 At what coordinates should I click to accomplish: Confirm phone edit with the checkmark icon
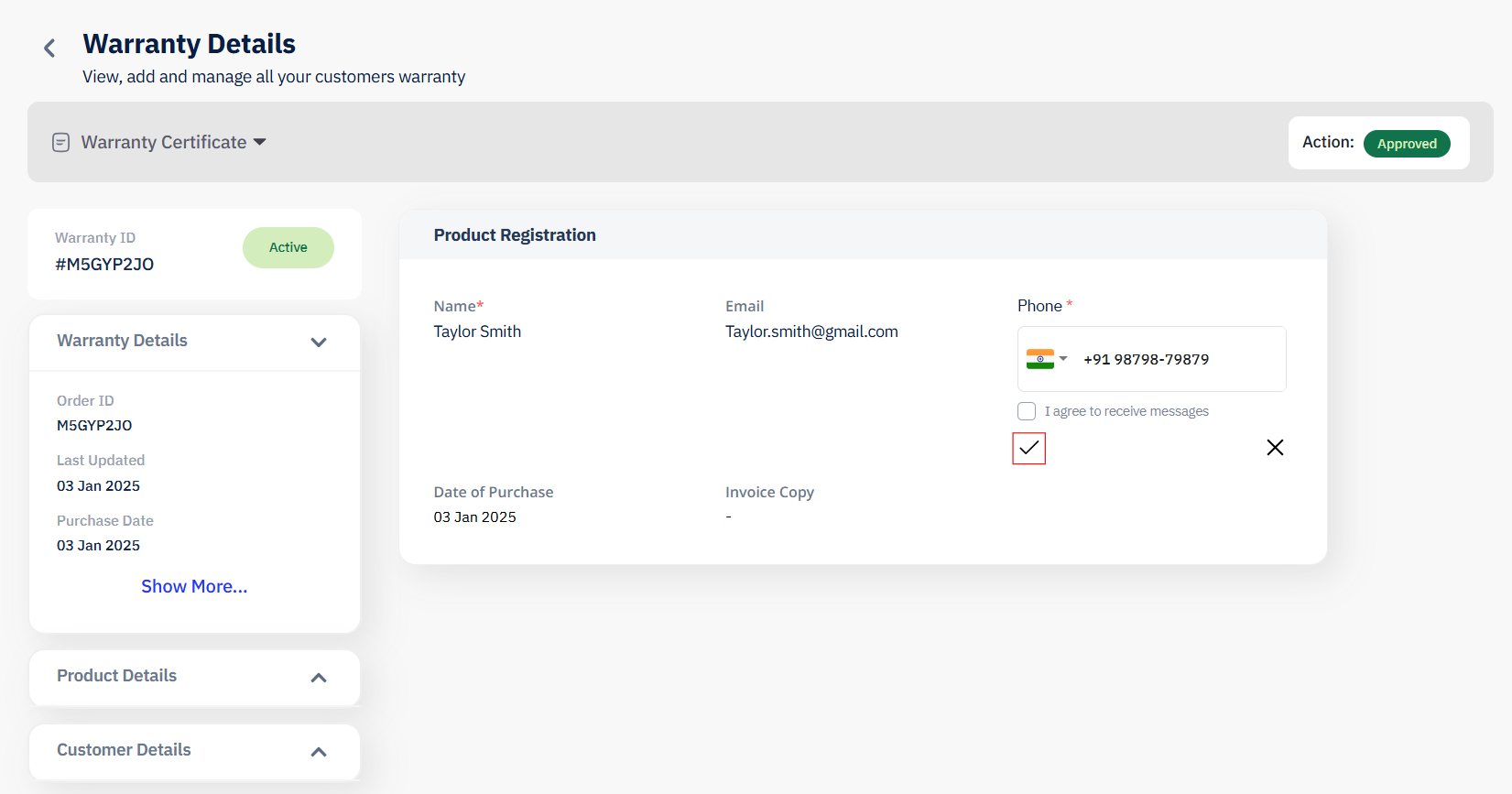coord(1028,448)
